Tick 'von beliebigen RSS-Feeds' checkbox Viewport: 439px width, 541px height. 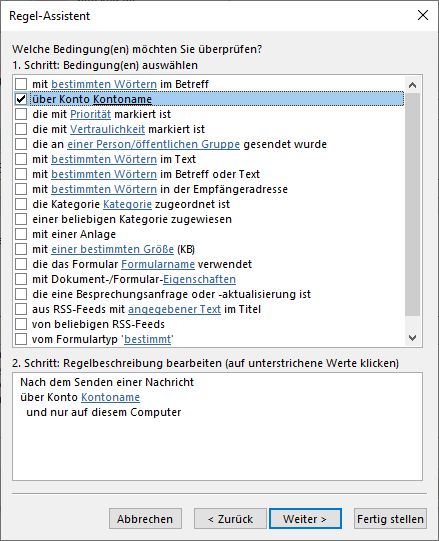tap(21, 324)
